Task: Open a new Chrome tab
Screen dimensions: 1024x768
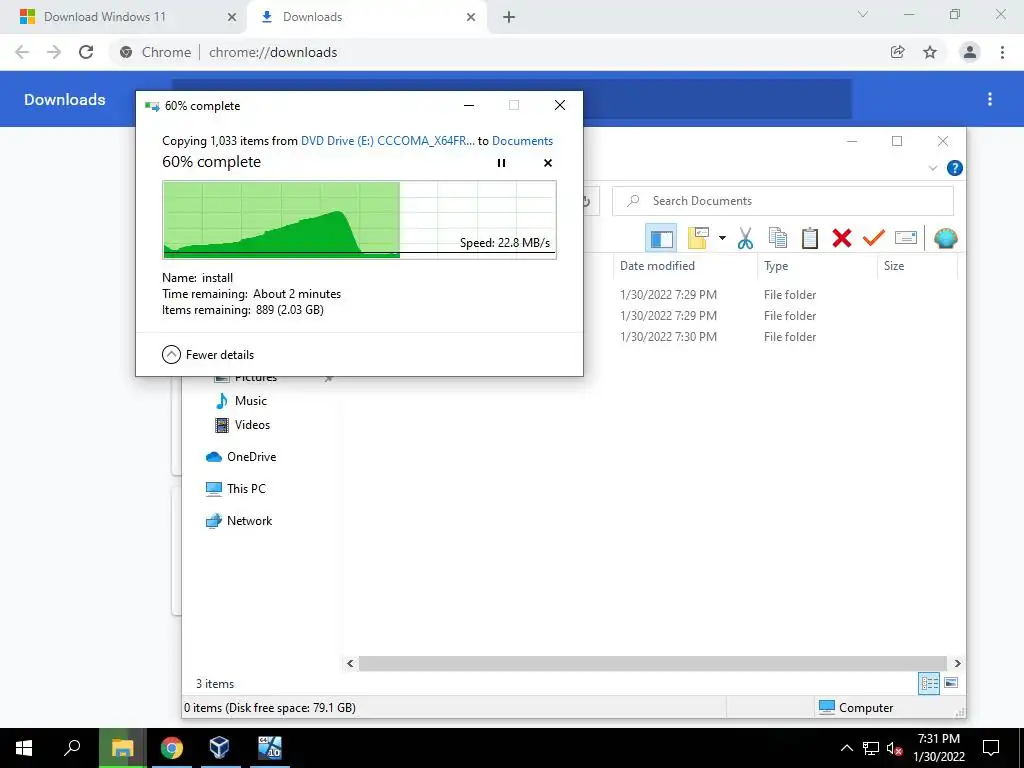Action: 509,18
